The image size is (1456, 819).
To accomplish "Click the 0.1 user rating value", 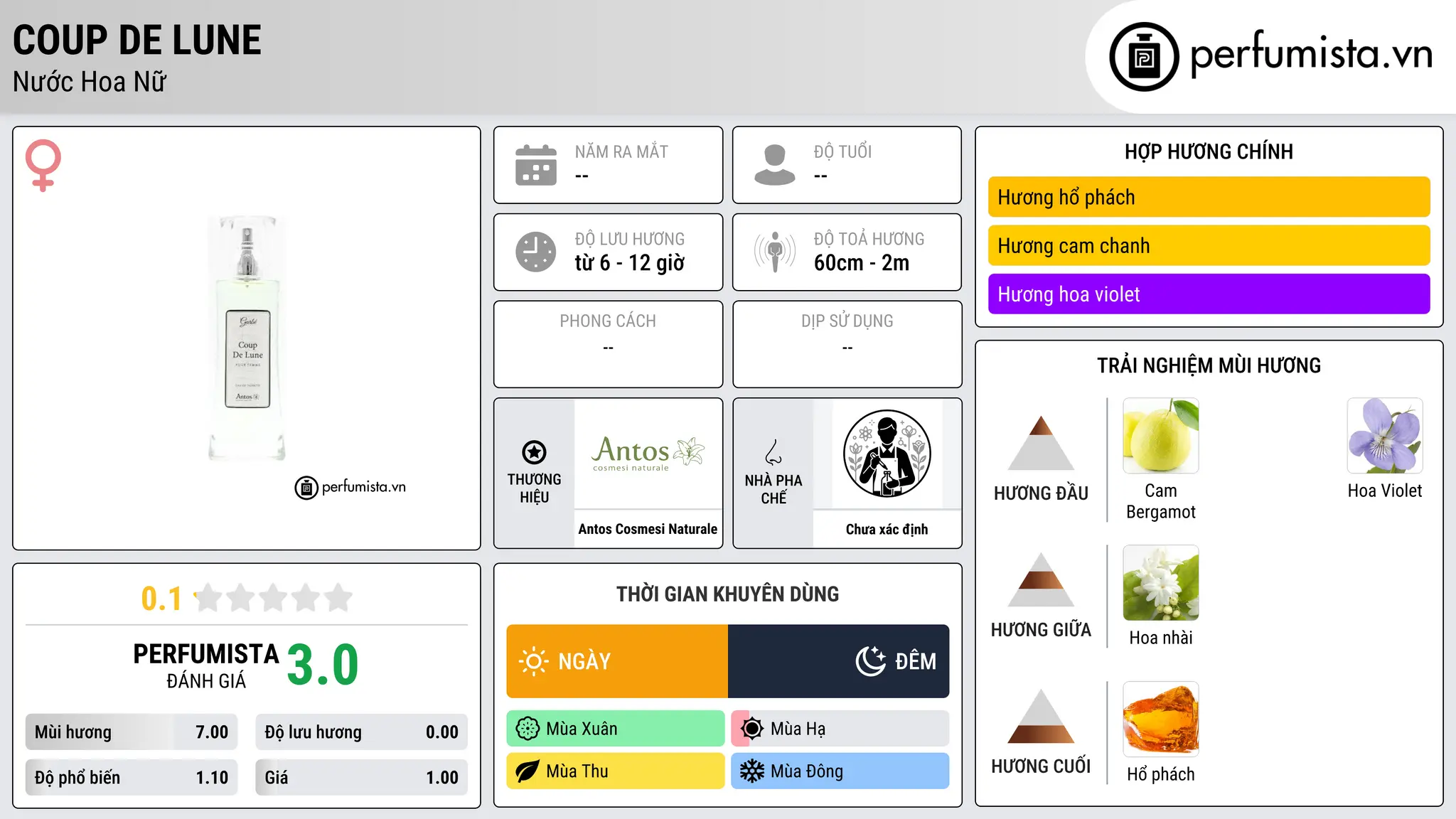I will [x=161, y=599].
